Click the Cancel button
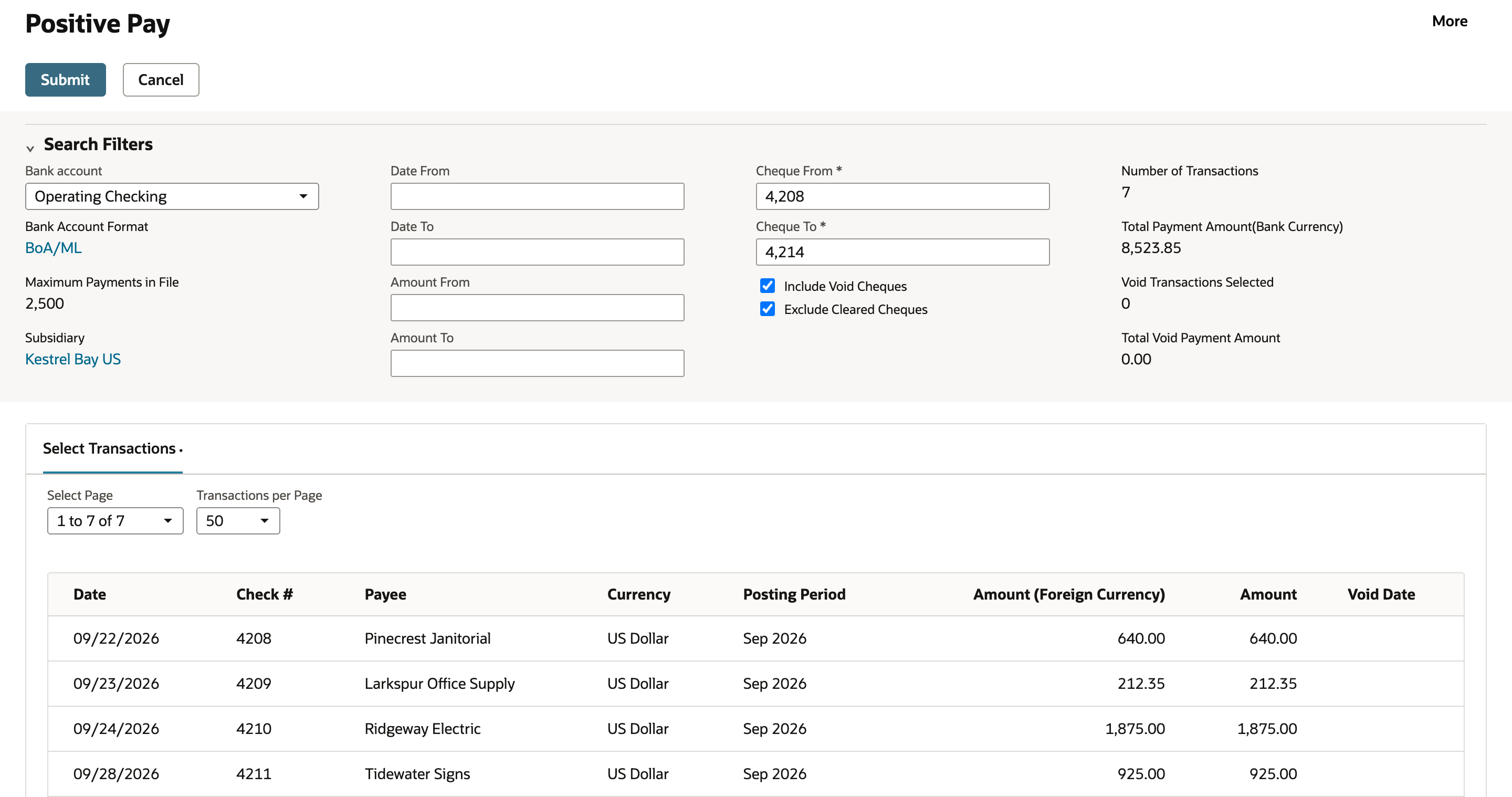The image size is (1512, 797). [x=161, y=80]
